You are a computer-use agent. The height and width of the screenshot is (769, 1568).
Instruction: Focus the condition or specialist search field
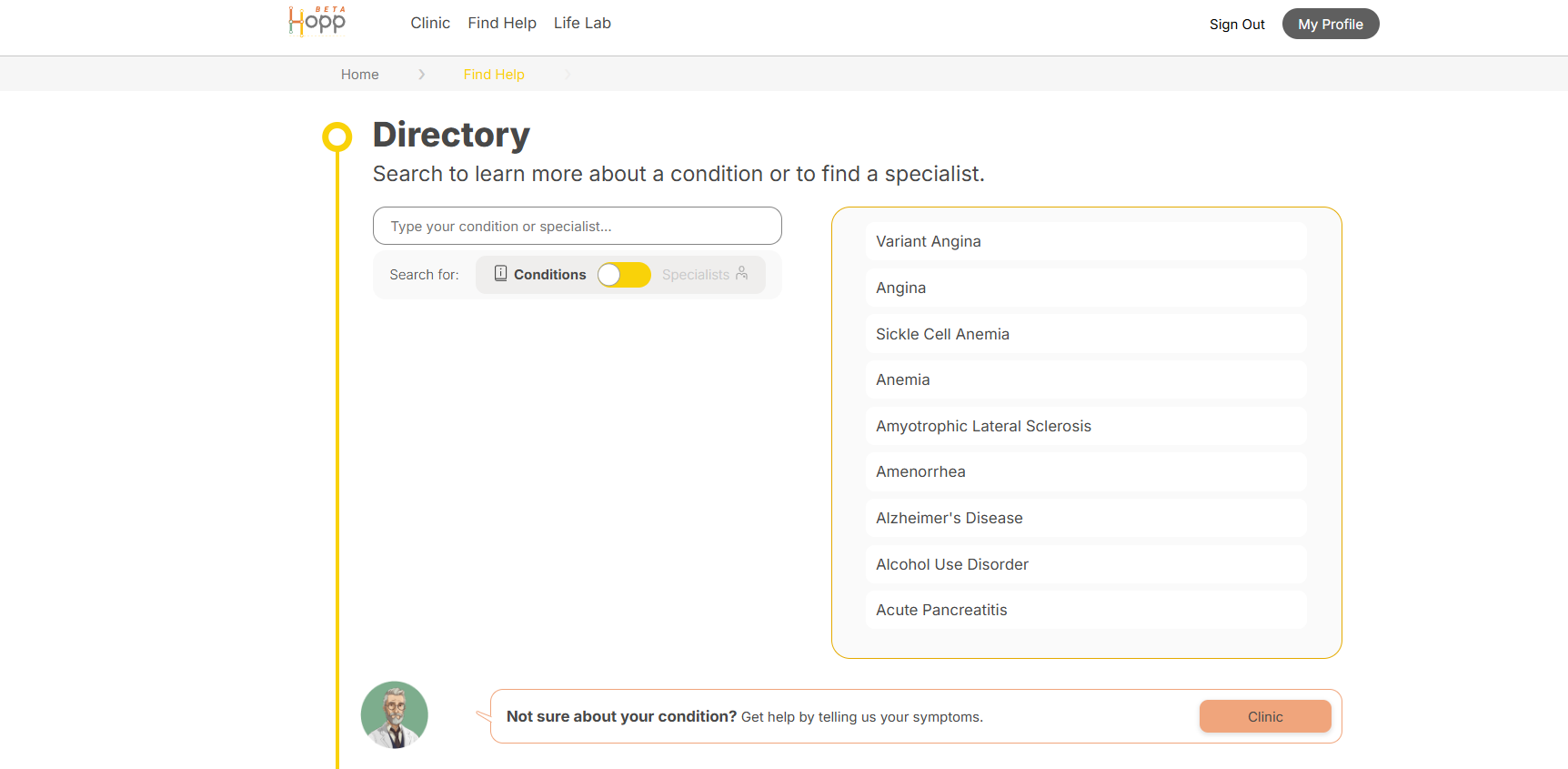tap(578, 226)
